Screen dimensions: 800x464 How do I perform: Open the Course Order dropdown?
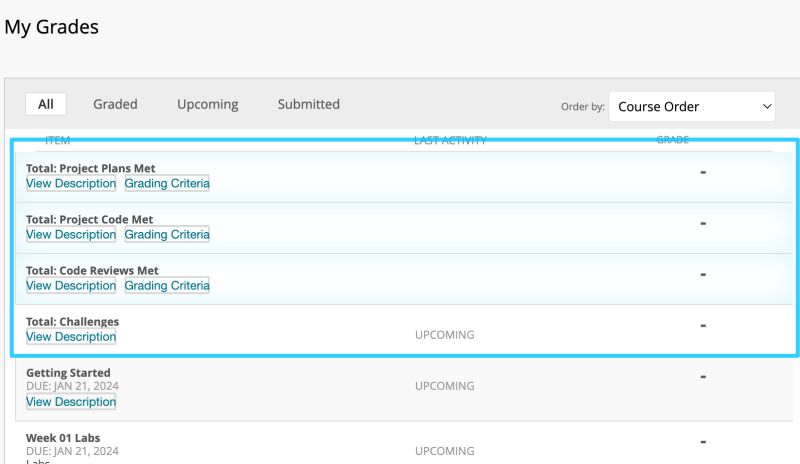click(x=692, y=107)
